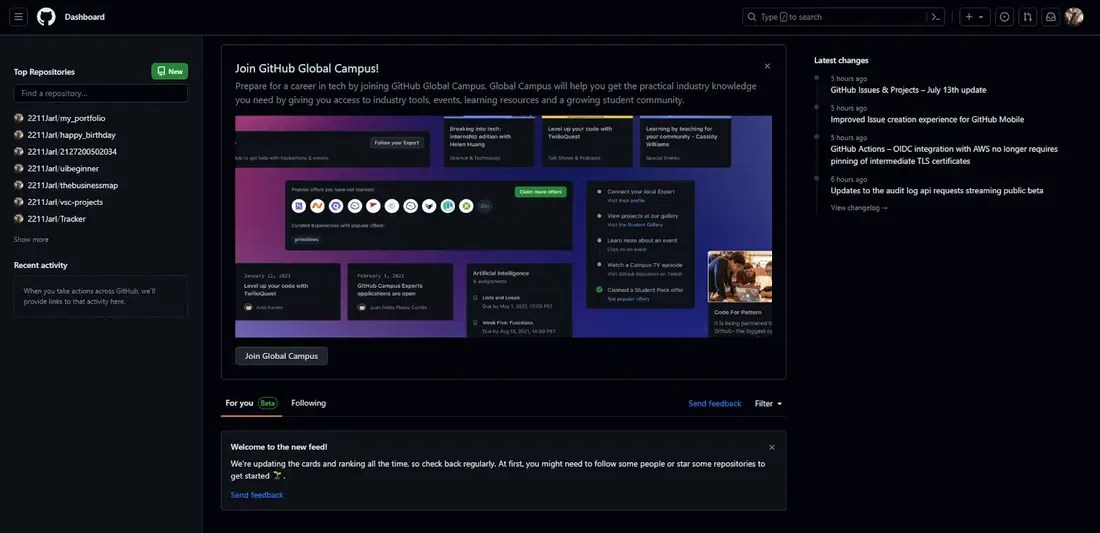Open audit log api streaming public beta entry

point(937,191)
